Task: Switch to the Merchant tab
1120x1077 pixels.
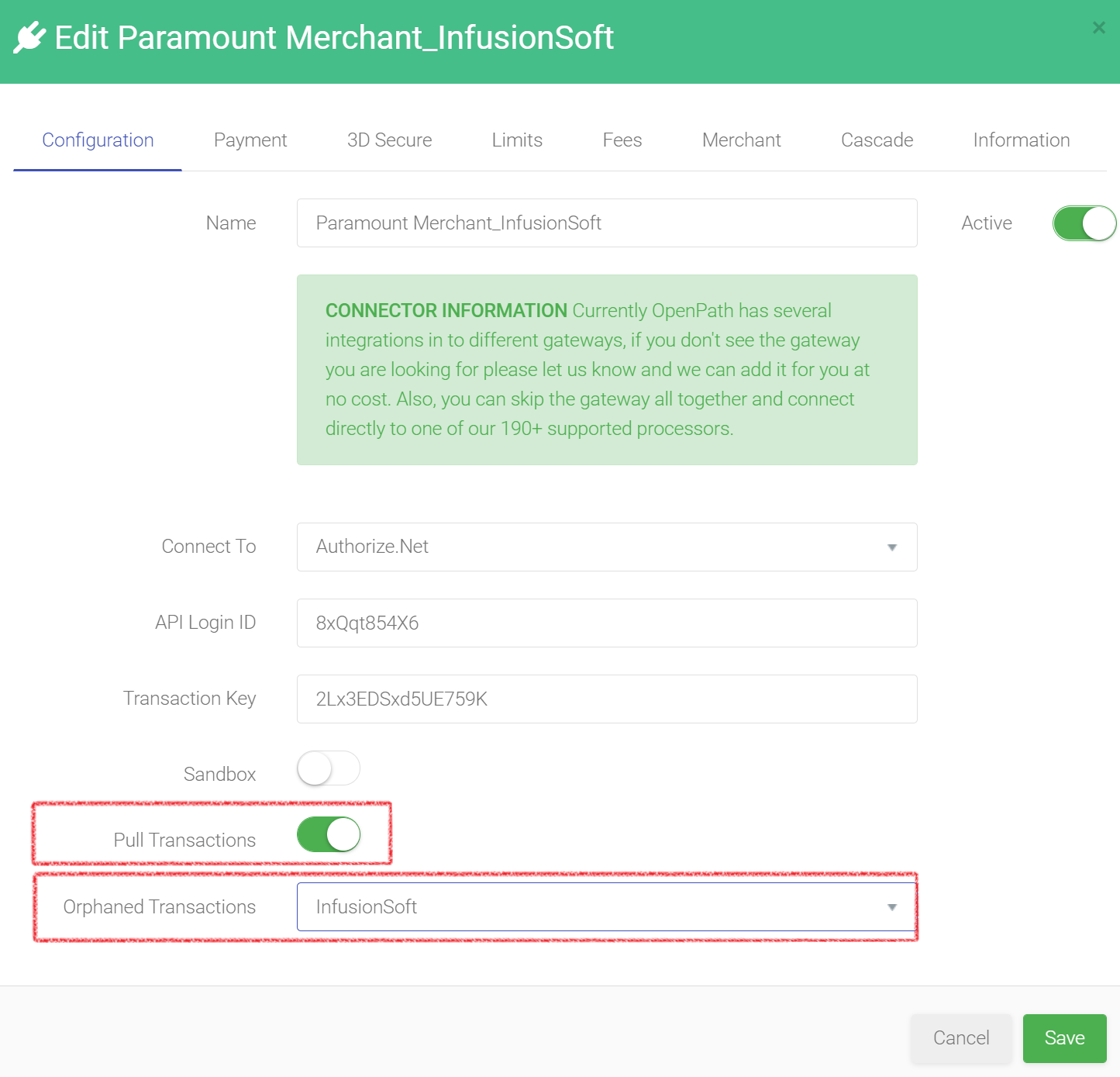Action: 742,140
